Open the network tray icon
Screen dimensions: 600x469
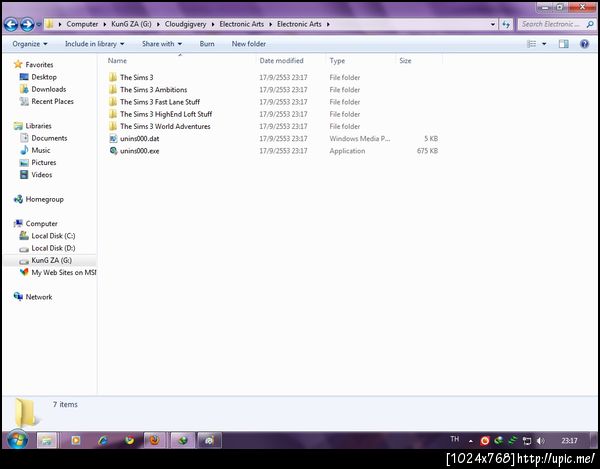click(527, 441)
